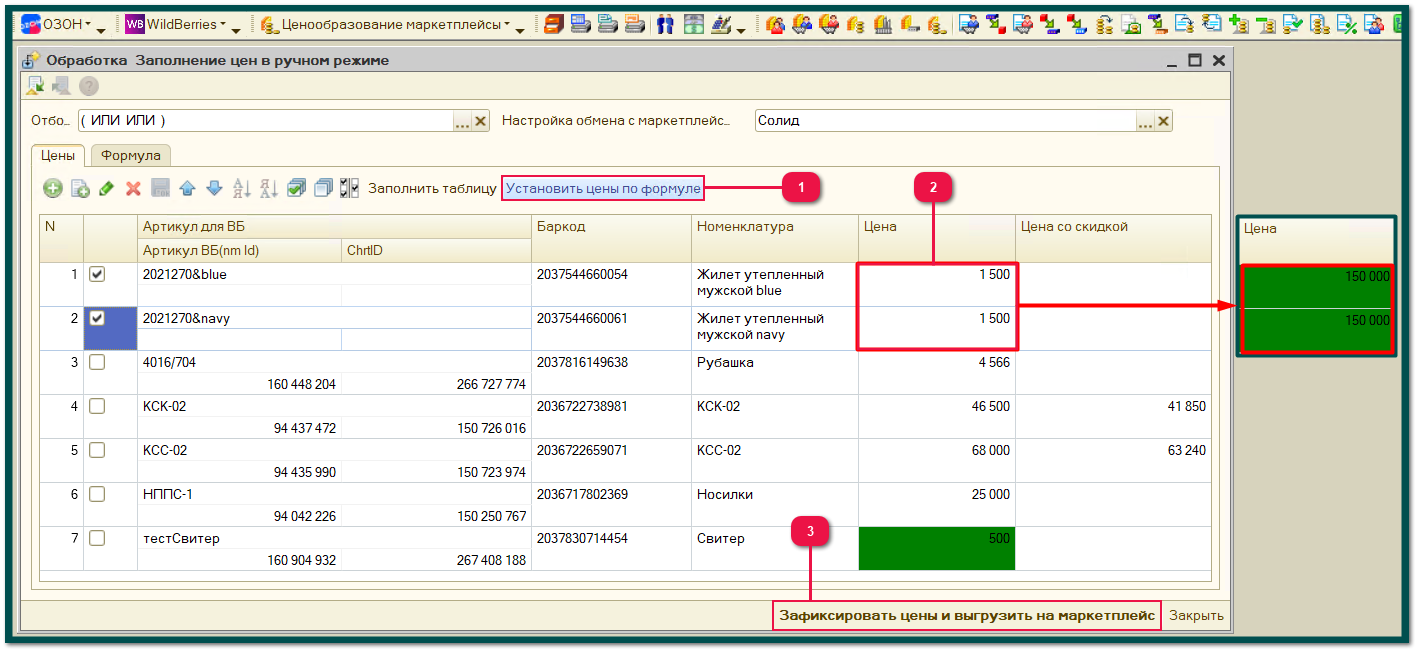Sort ascending with the А-Я icon
Image resolution: width=1418 pixels, height=652 pixels.
coord(241,188)
